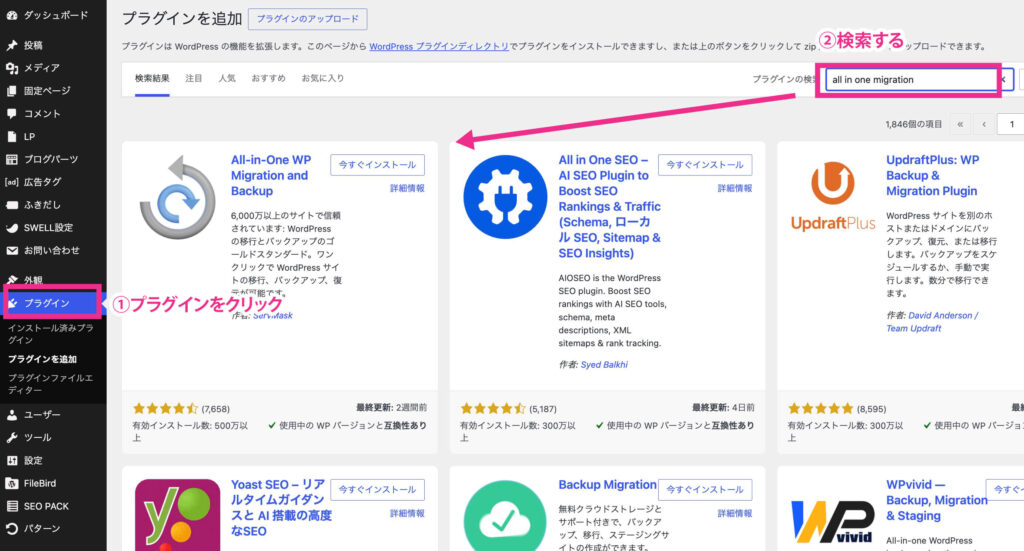Click the ツール wrench icon
The image size is (1024, 551).
12,437
